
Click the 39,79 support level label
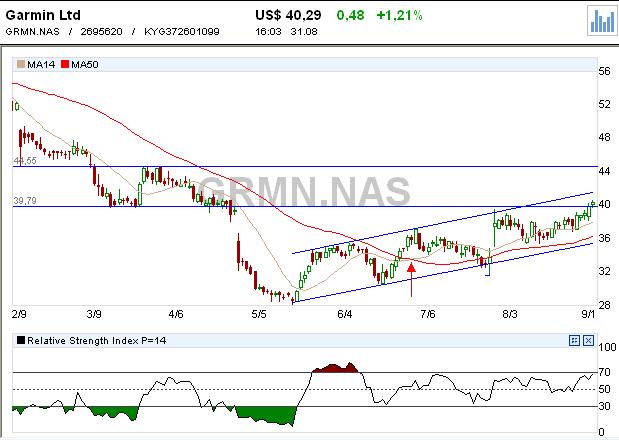25,200
